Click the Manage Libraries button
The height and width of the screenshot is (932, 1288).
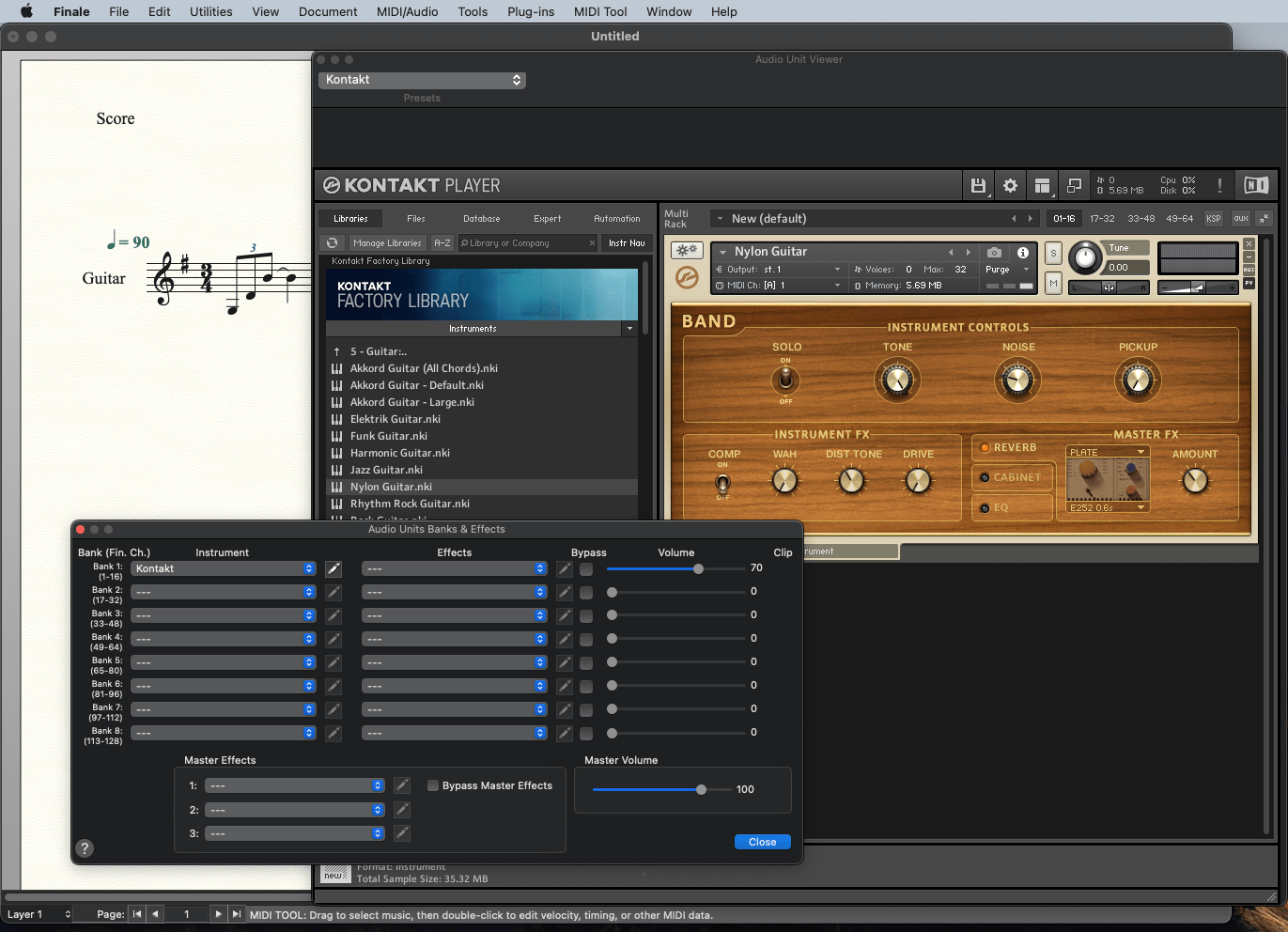point(387,242)
